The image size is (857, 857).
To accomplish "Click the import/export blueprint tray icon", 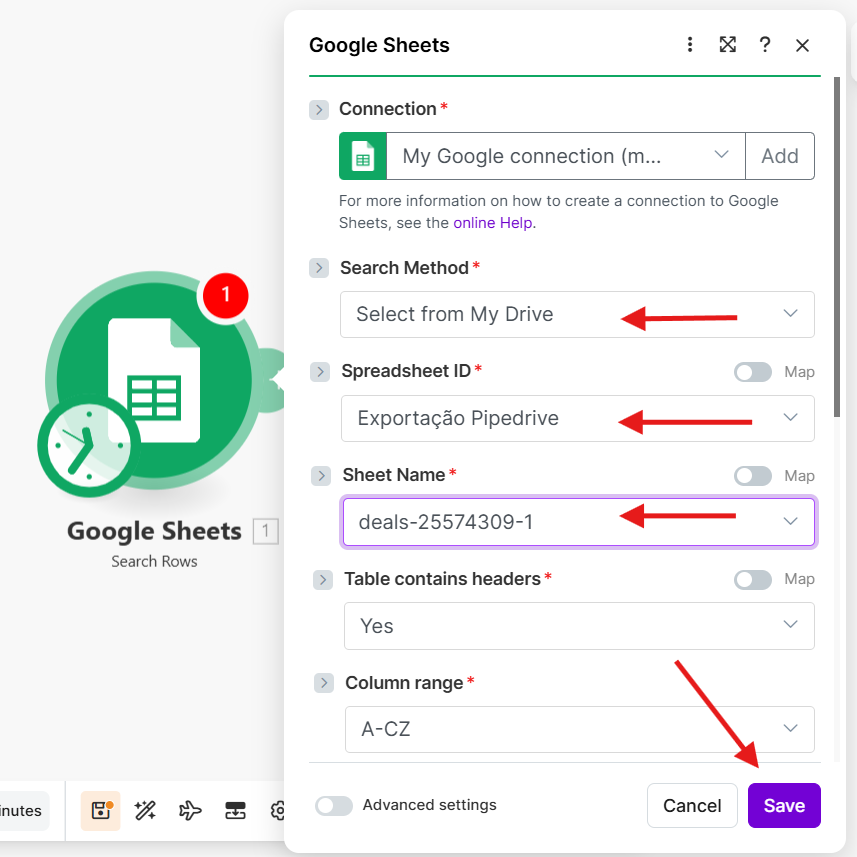I will tap(235, 811).
